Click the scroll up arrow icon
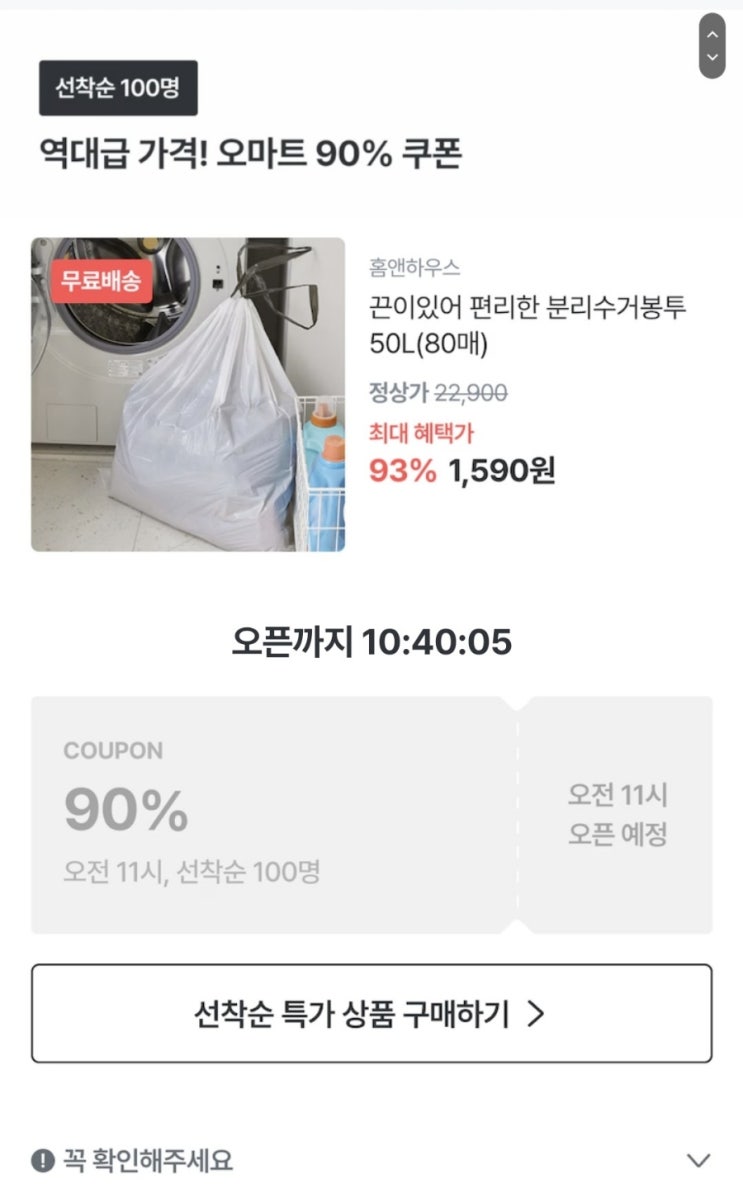This screenshot has height=1193, width=743. (x=712, y=34)
